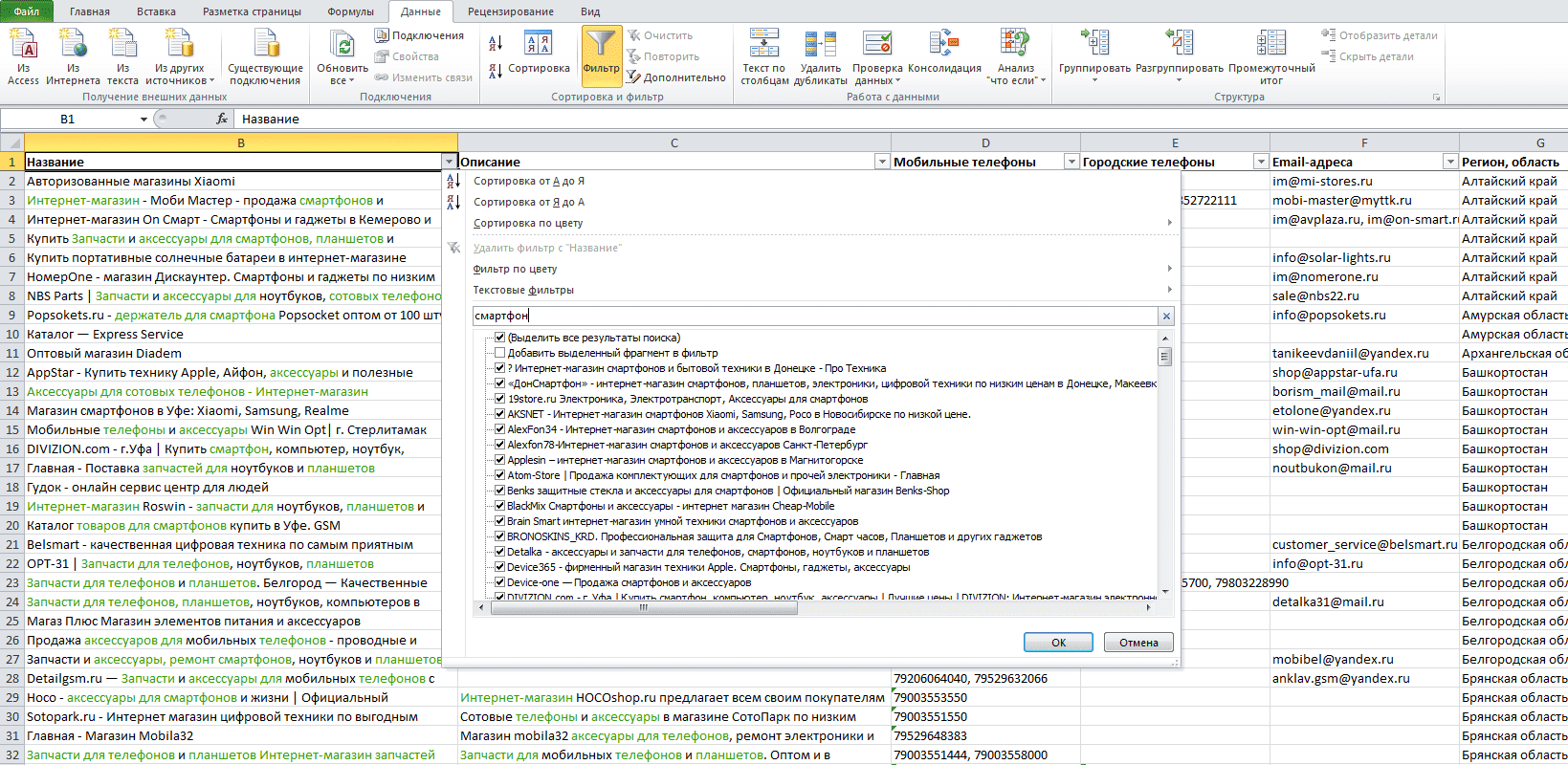Uncheck the Applesin item

[x=499, y=460]
